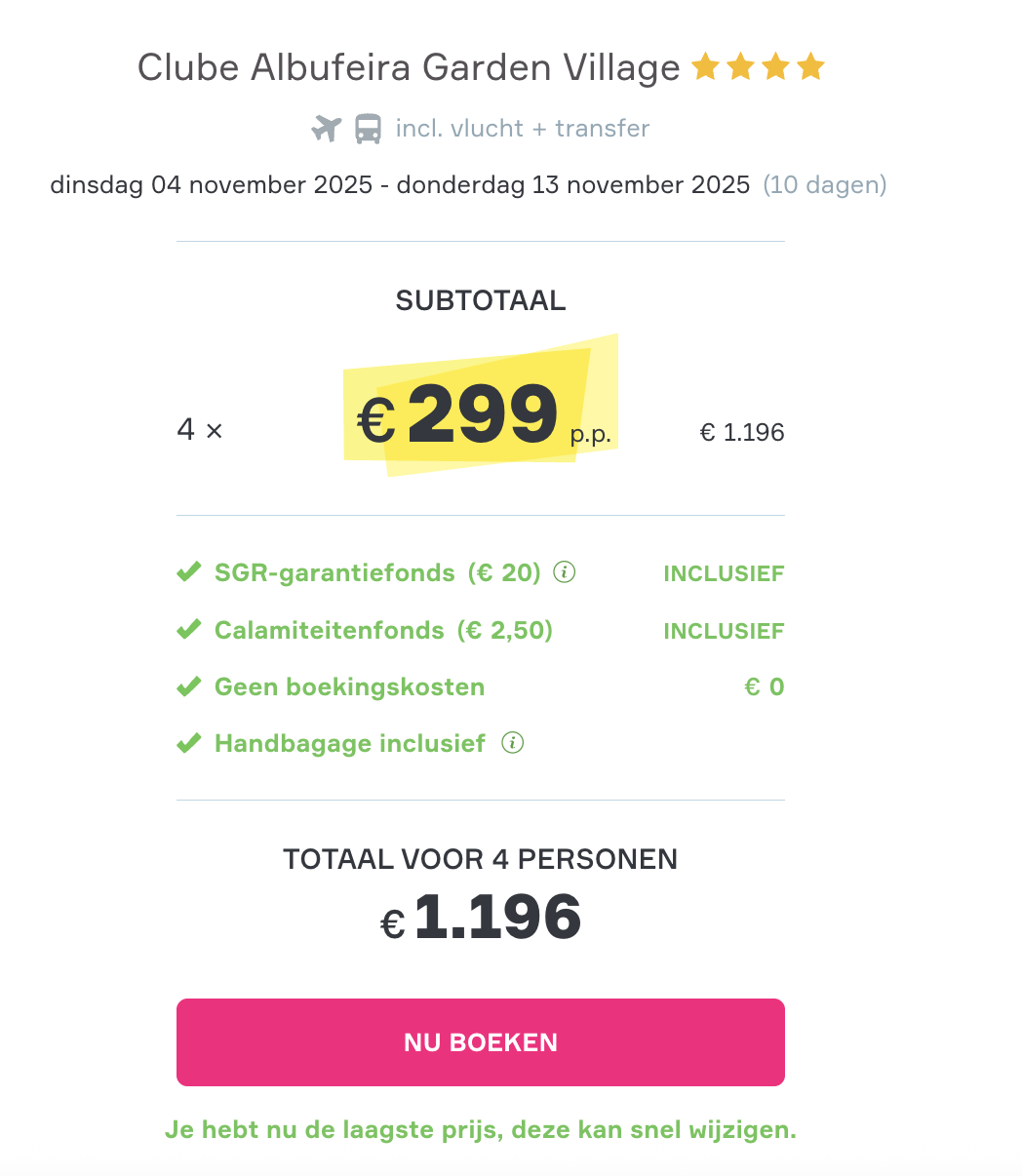Click the checkmark beside Calamiteitenfonds
Viewport: 1022px width, 1176px height.
pos(189,630)
